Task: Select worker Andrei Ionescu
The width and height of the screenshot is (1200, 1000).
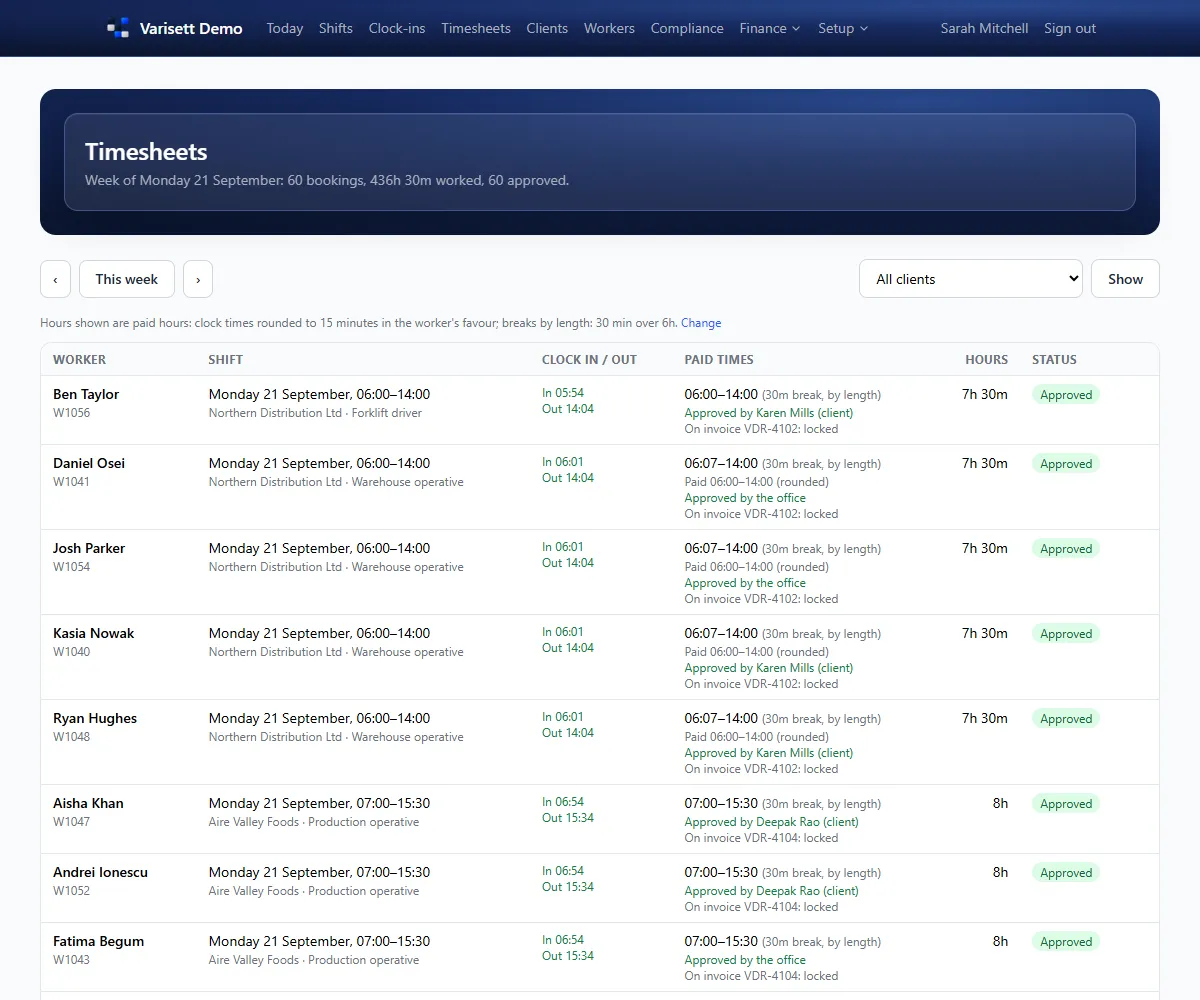Action: (100, 872)
